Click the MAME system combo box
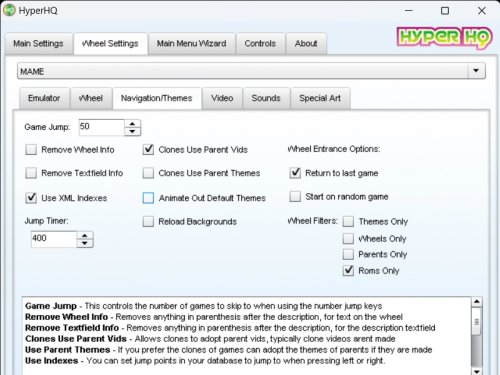 click(251, 71)
